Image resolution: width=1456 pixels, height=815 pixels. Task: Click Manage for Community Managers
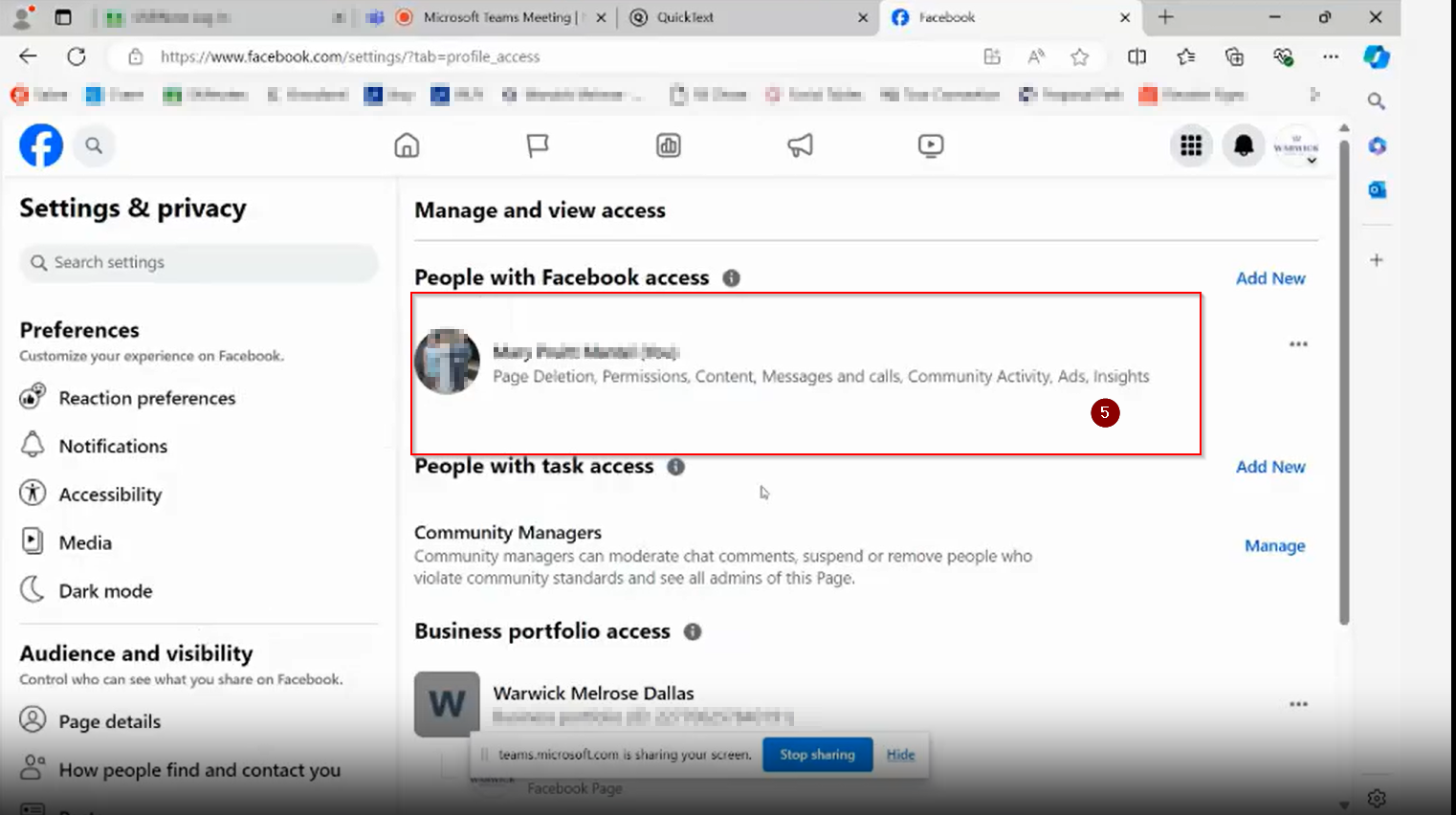tap(1274, 546)
